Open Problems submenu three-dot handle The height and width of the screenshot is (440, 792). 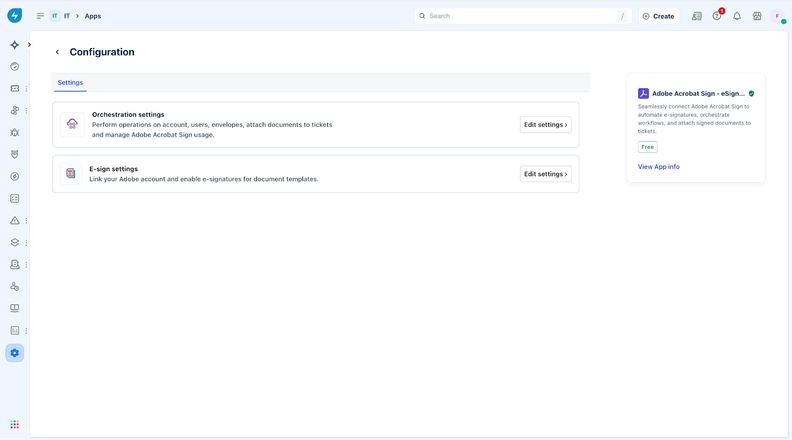[26, 111]
